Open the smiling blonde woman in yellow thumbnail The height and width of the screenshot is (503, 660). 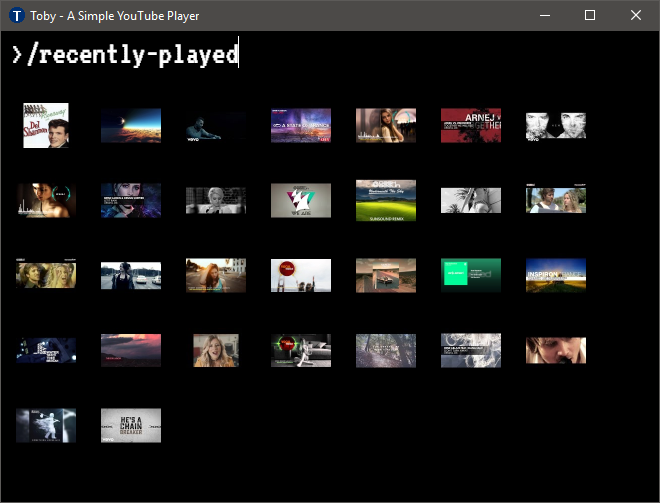(x=216, y=350)
